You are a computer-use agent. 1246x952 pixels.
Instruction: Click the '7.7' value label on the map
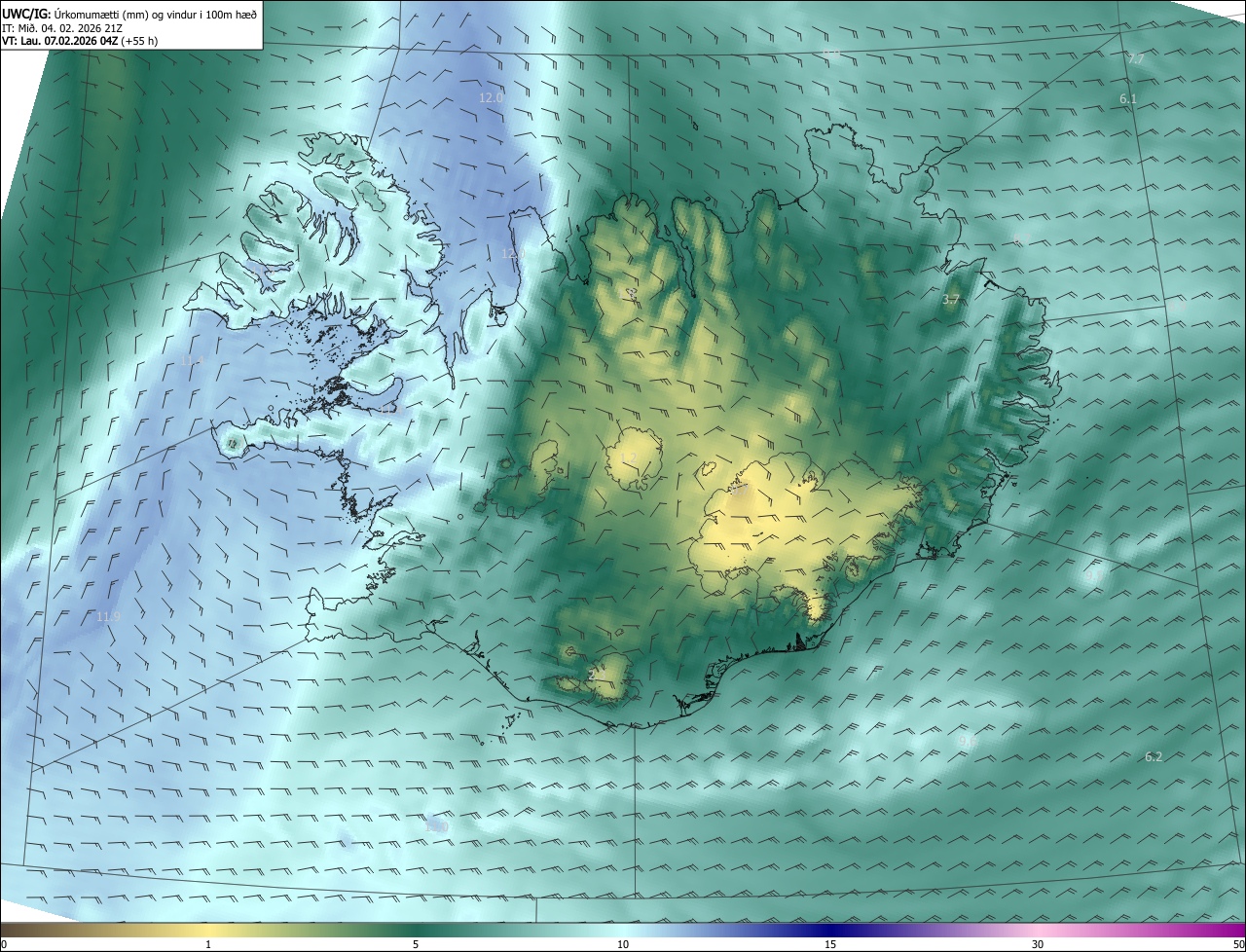pos(1136,59)
